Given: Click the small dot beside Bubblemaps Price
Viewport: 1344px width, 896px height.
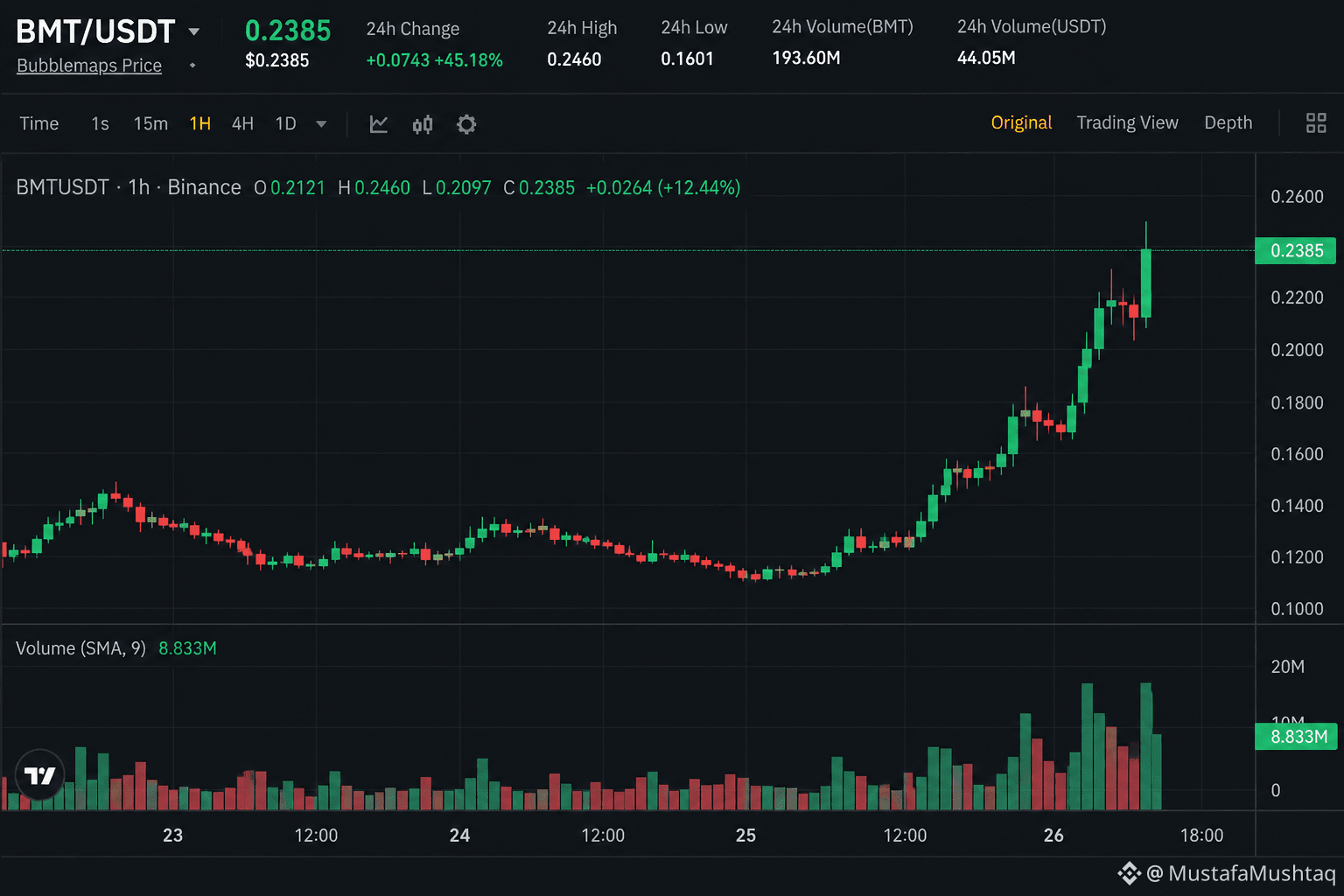Looking at the screenshot, I should pyautogui.click(x=192, y=66).
